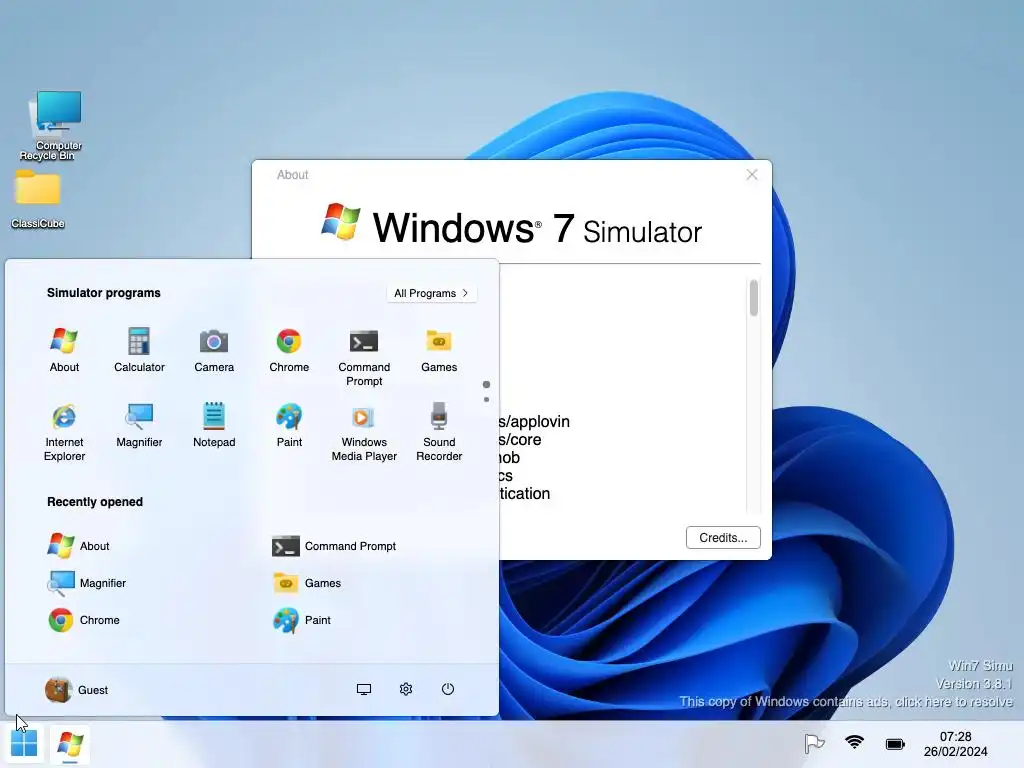Open Command Prompt under Recently opened
The height and width of the screenshot is (768, 1024).
click(334, 546)
